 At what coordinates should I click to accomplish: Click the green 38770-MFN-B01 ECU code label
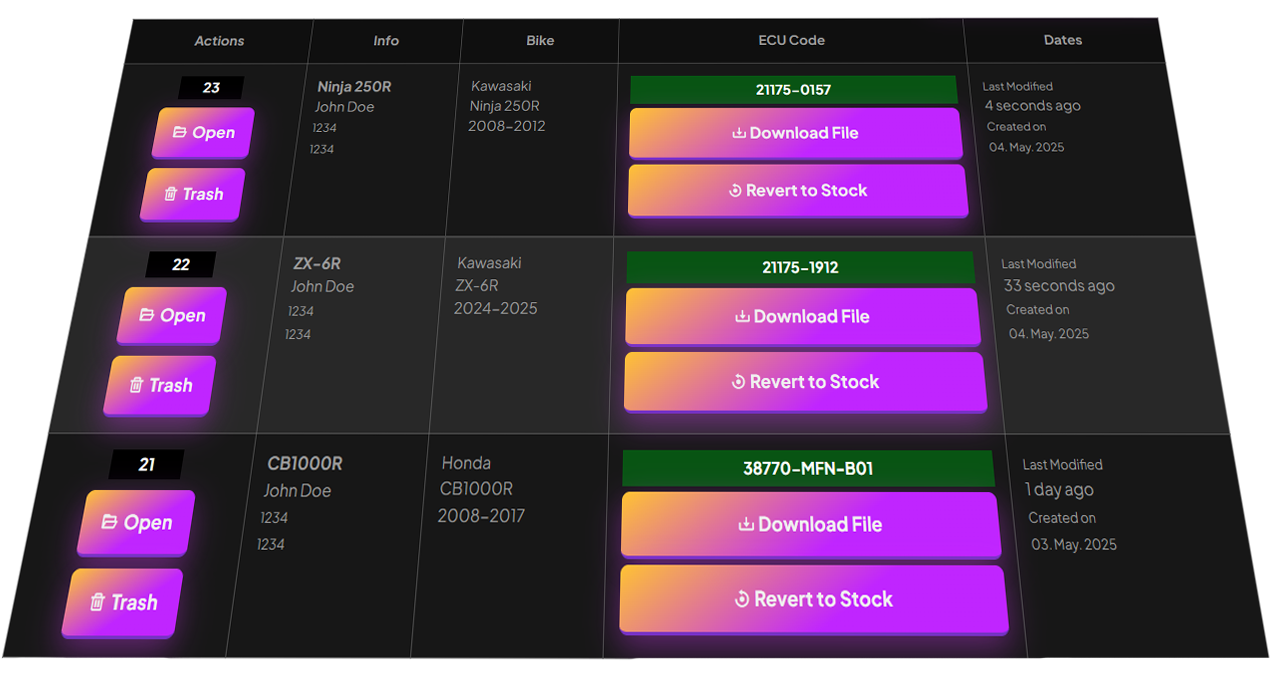(807, 468)
